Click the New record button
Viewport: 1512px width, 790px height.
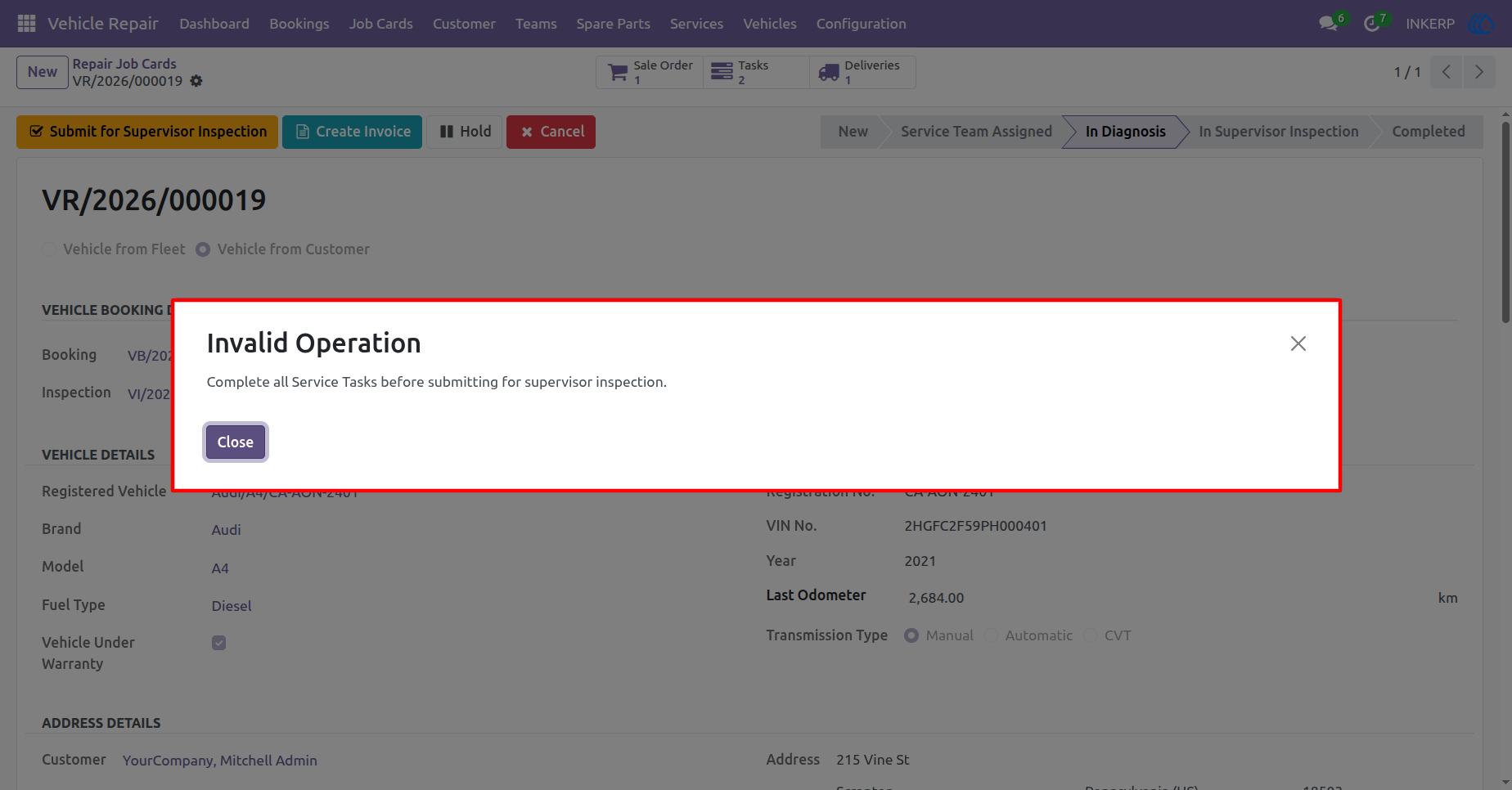tap(43, 72)
